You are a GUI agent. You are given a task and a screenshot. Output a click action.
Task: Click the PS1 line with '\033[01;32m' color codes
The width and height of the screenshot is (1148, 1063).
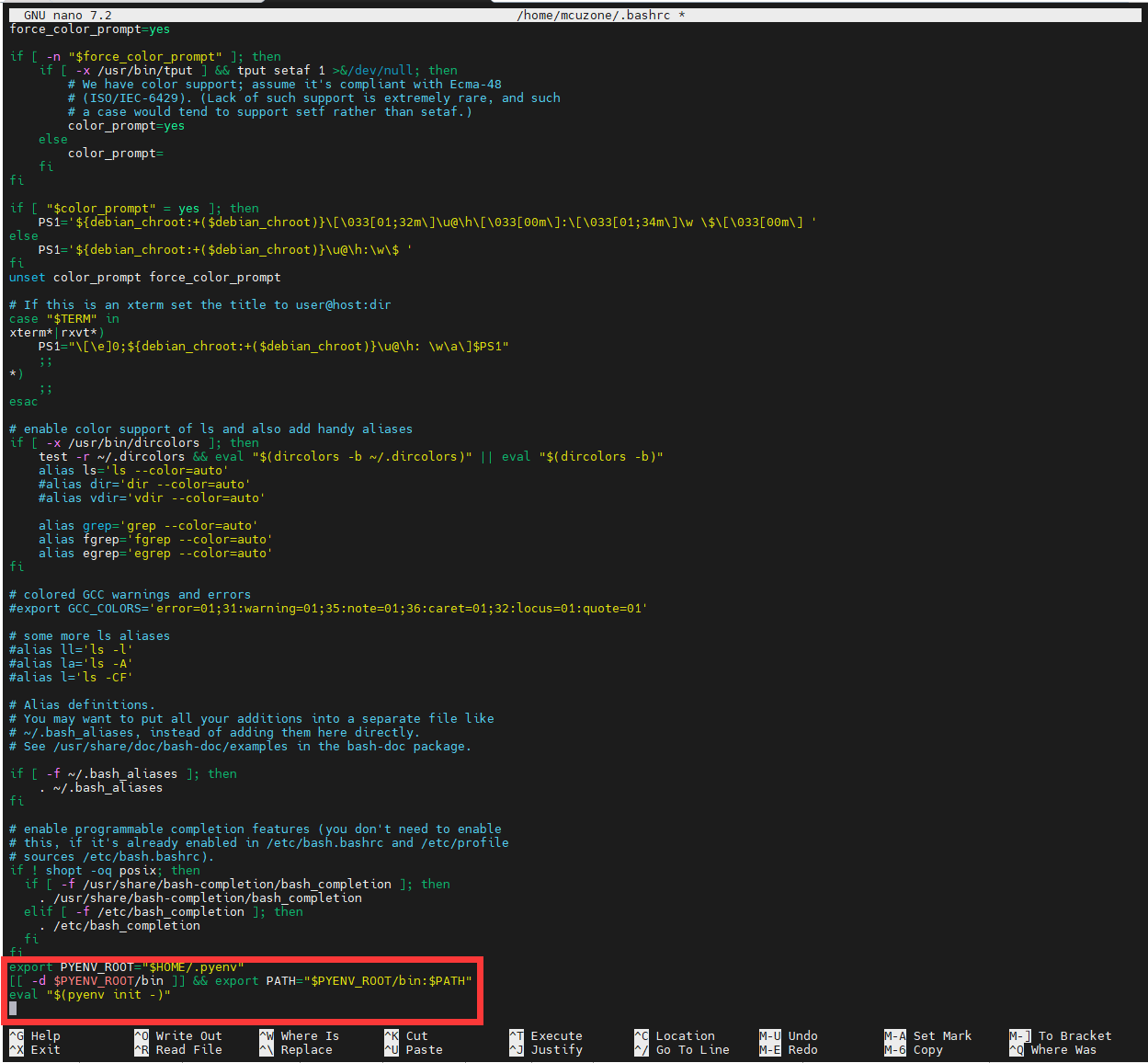point(427,222)
